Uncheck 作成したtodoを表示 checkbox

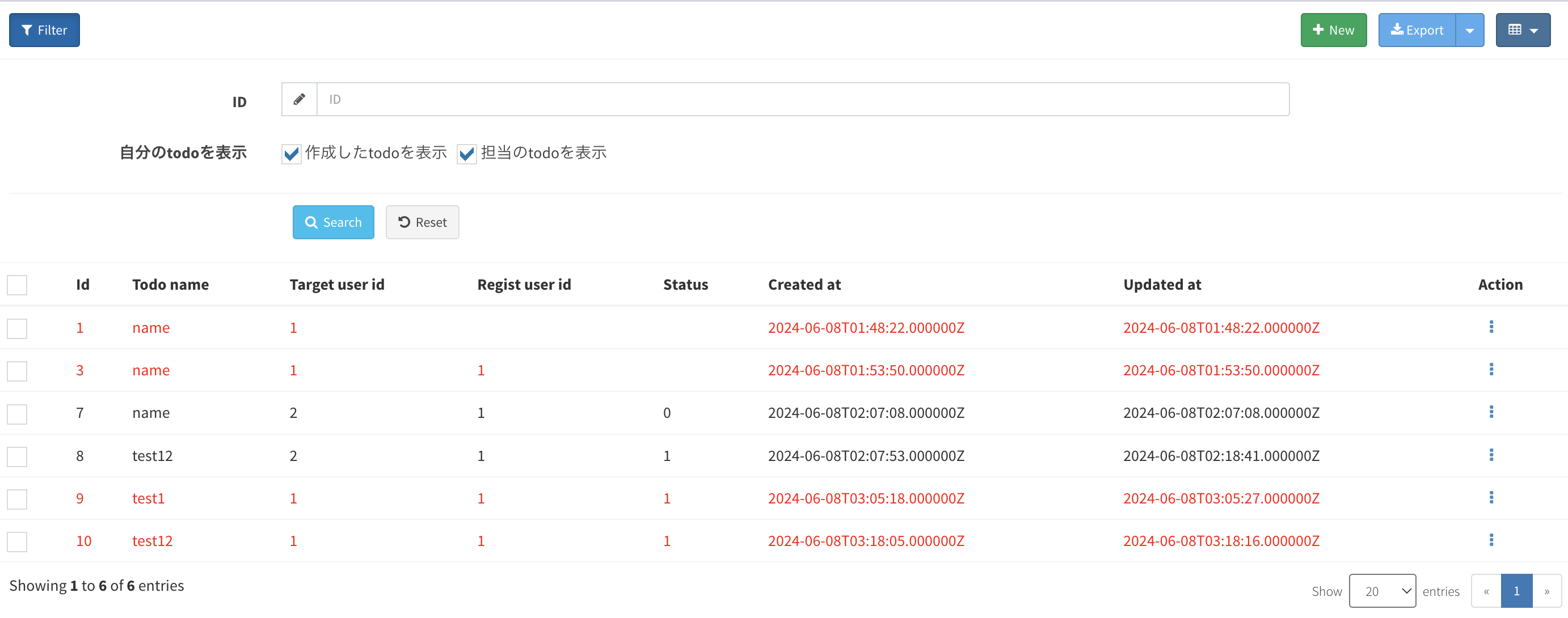(x=291, y=153)
